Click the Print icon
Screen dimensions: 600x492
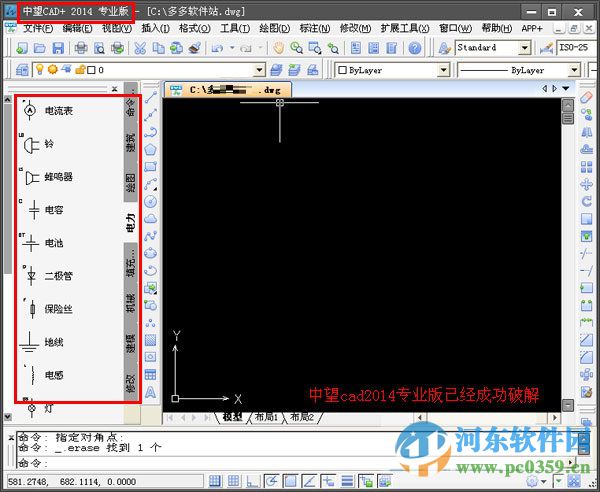81,48
